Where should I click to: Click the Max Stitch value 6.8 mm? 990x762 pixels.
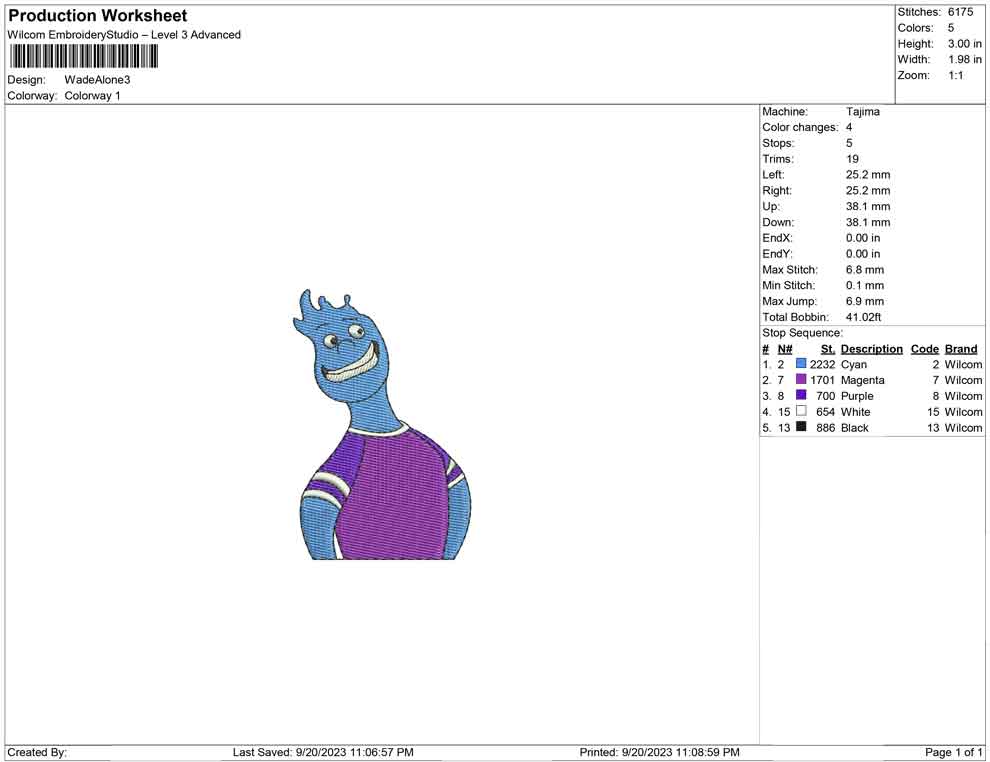(865, 270)
